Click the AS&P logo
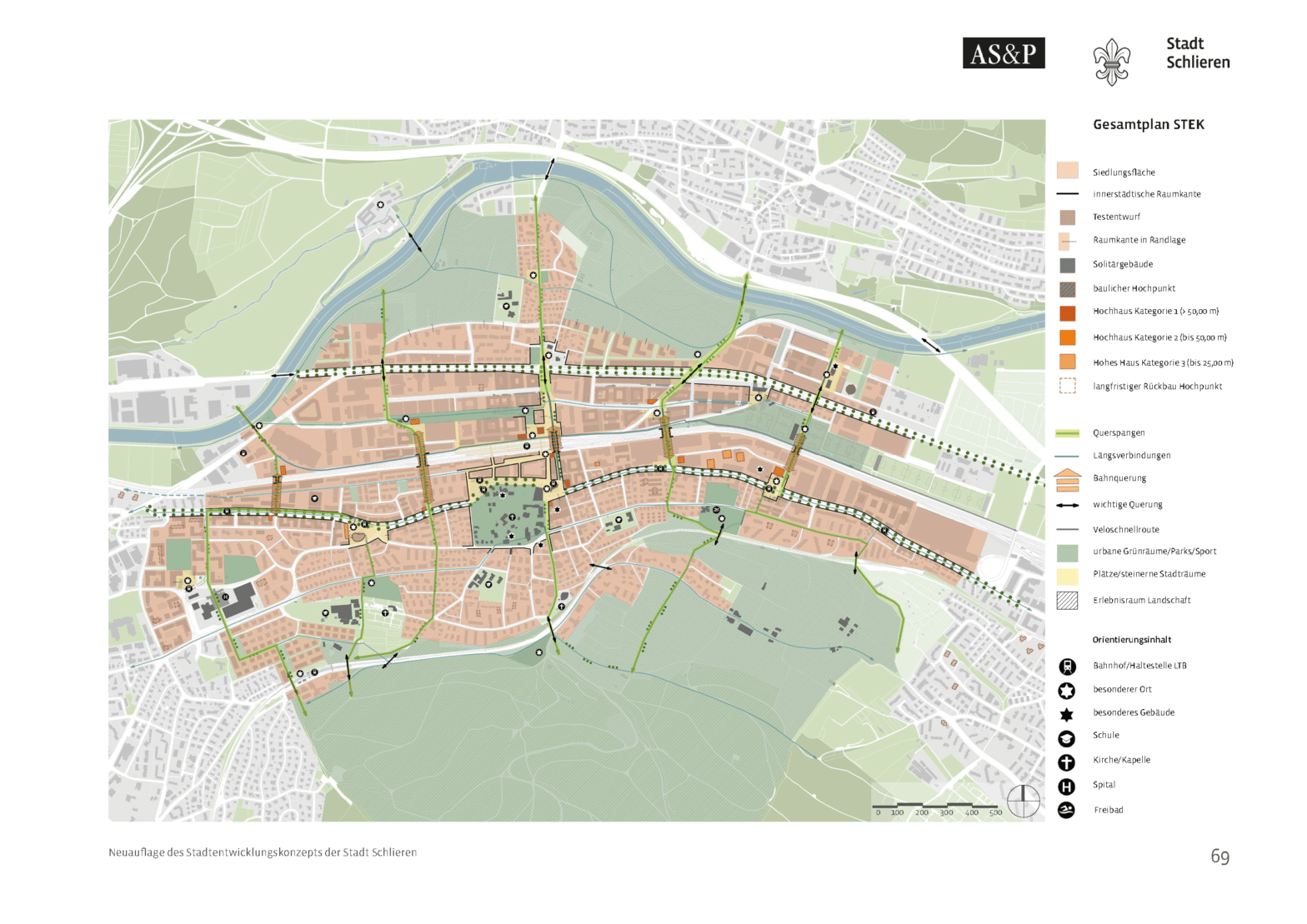 click(x=1004, y=53)
